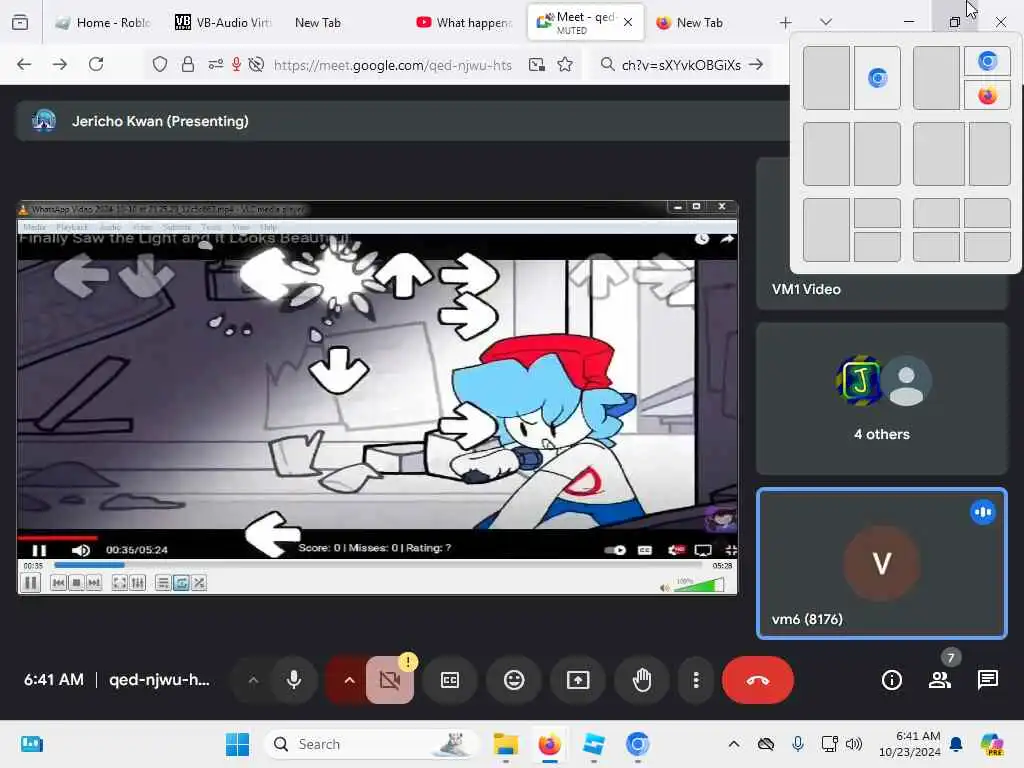This screenshot has width=1024, height=768.
Task: Open notifications bell in system tray
Action: (956, 744)
